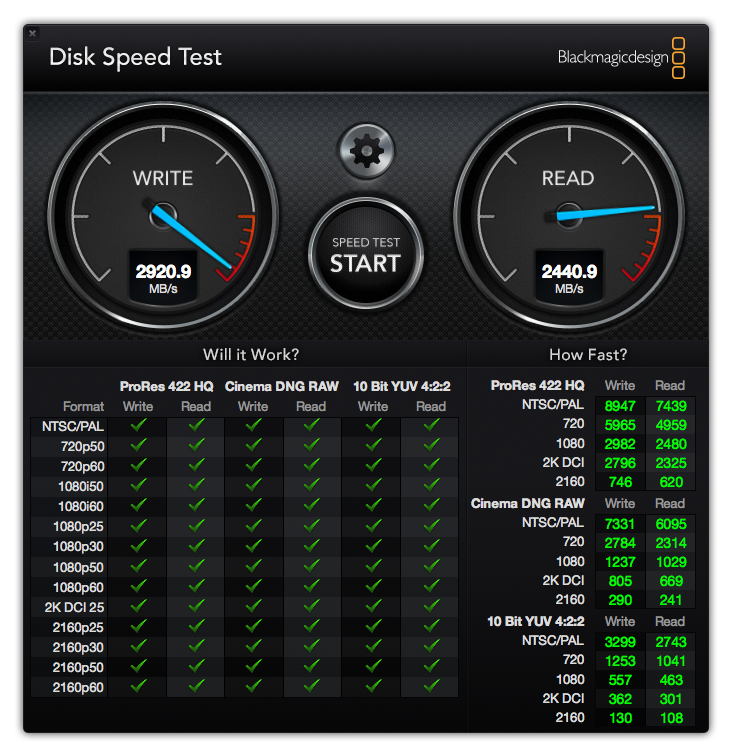Select the 2160p25 format row label

coord(78,628)
